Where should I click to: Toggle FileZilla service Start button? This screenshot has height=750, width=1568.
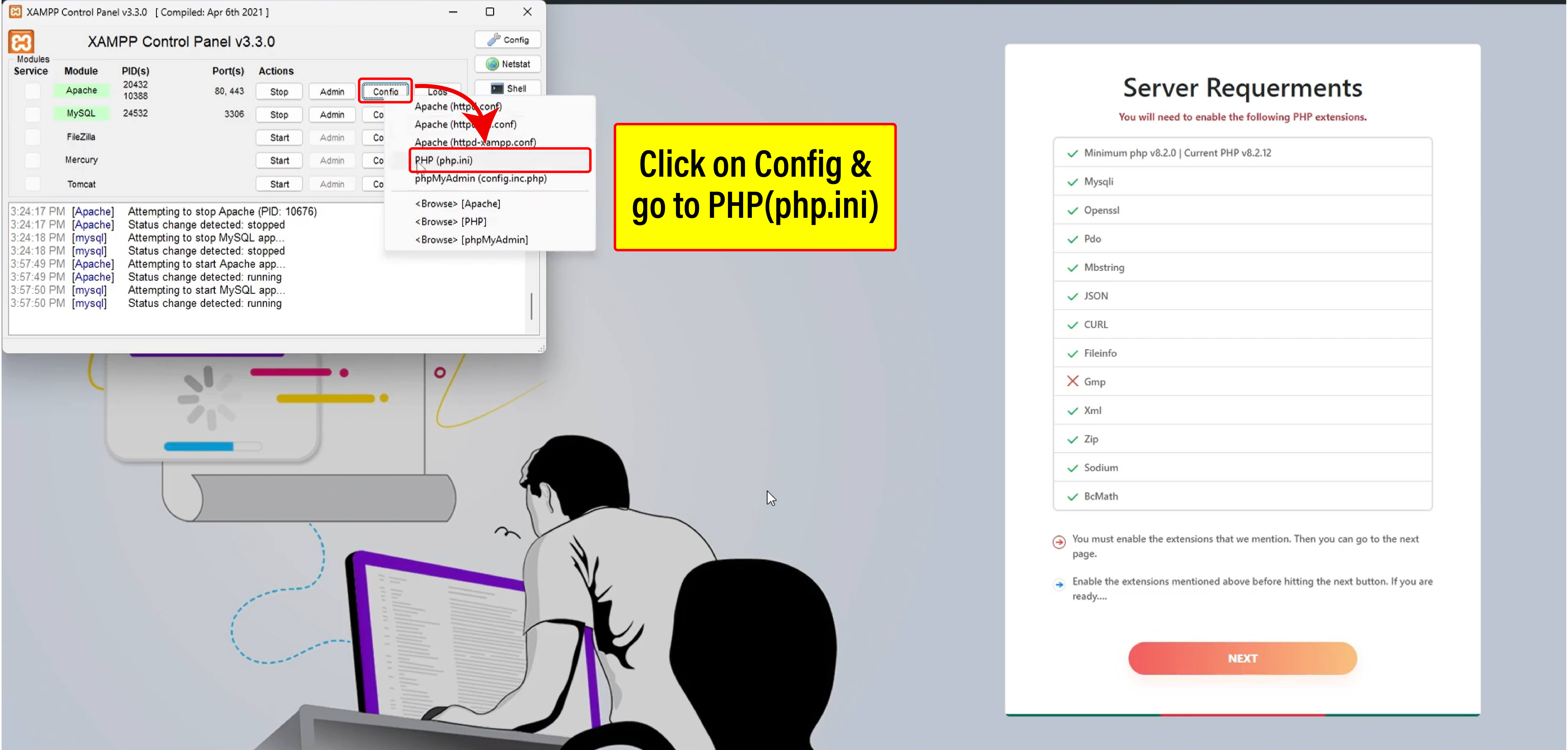279,137
